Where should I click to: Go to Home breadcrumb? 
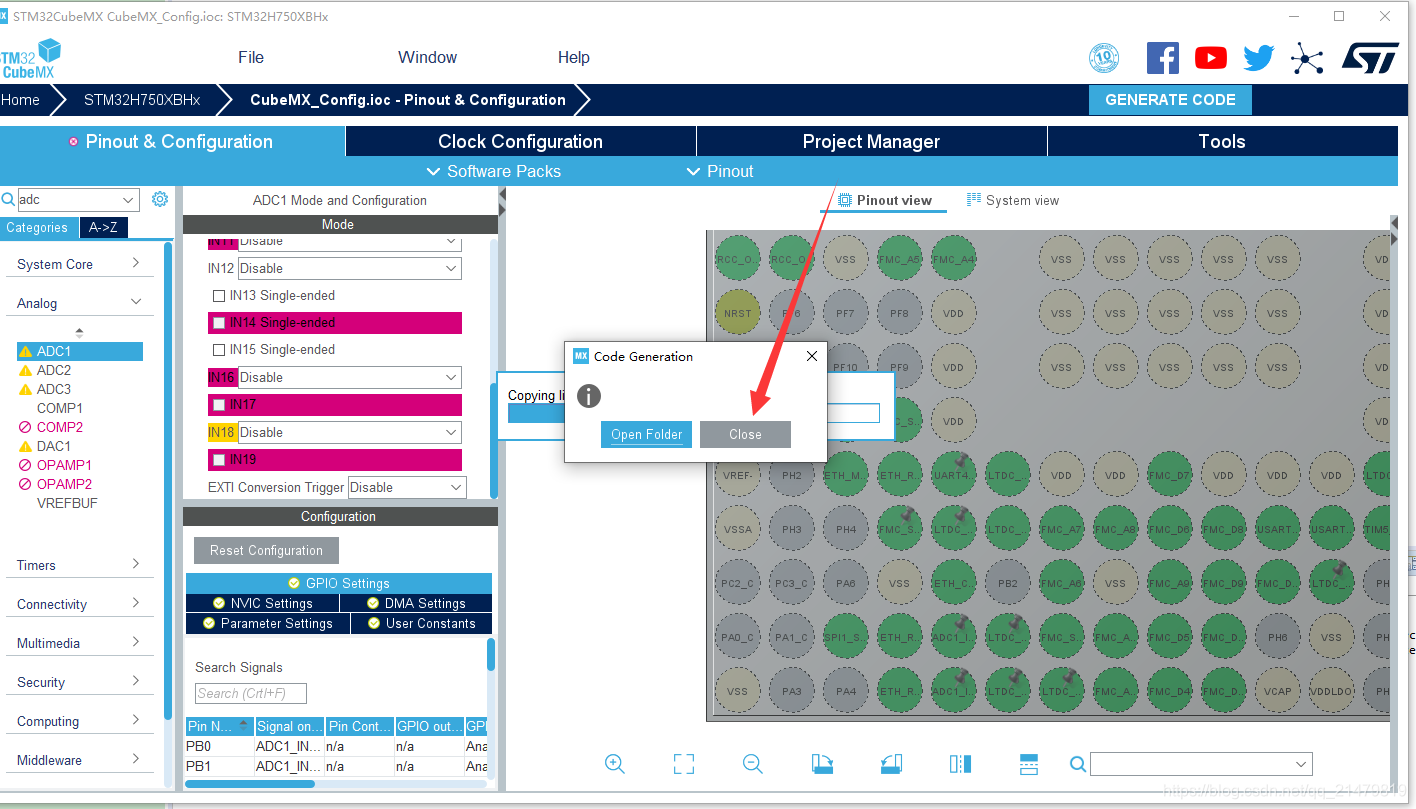click(20, 100)
